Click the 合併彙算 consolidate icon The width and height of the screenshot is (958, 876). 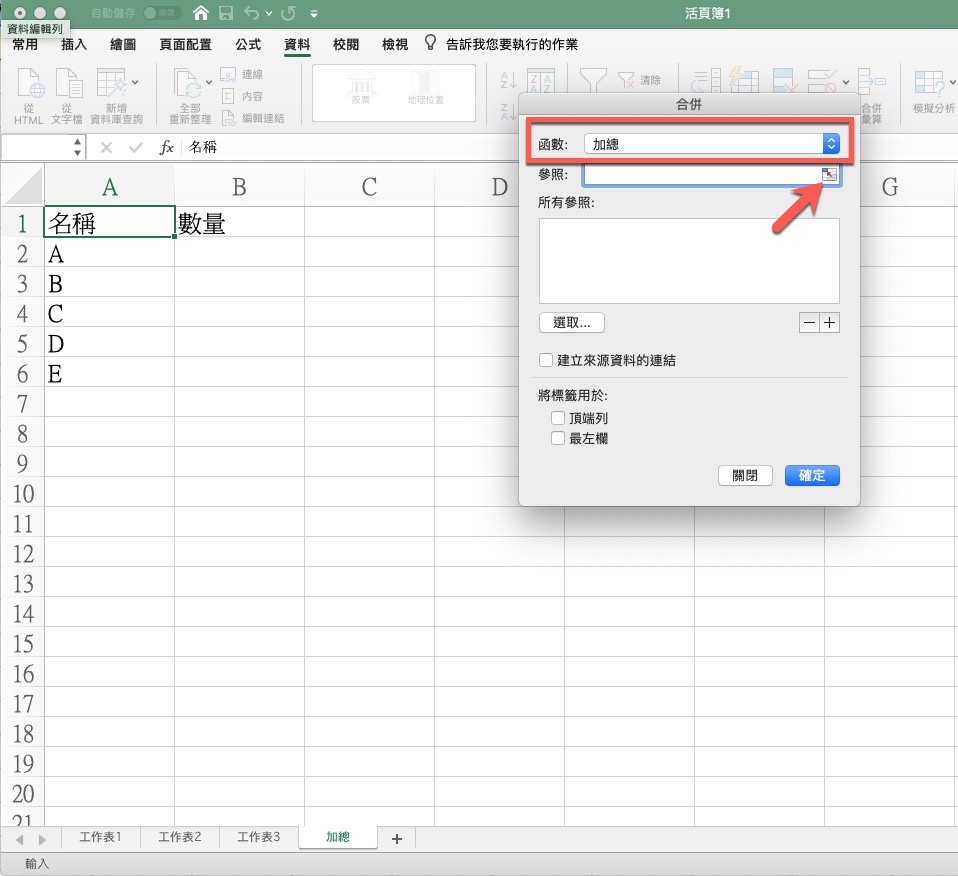pyautogui.click(x=871, y=80)
